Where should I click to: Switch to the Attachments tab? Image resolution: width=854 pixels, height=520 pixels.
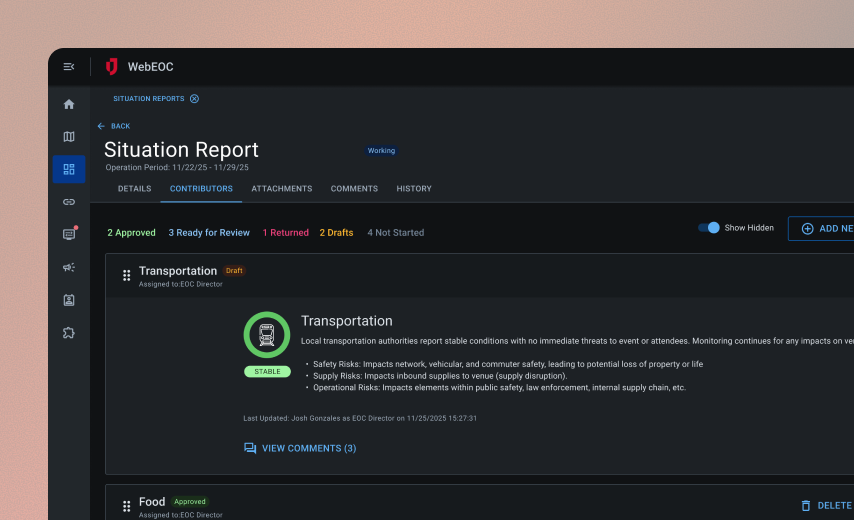pyautogui.click(x=281, y=189)
